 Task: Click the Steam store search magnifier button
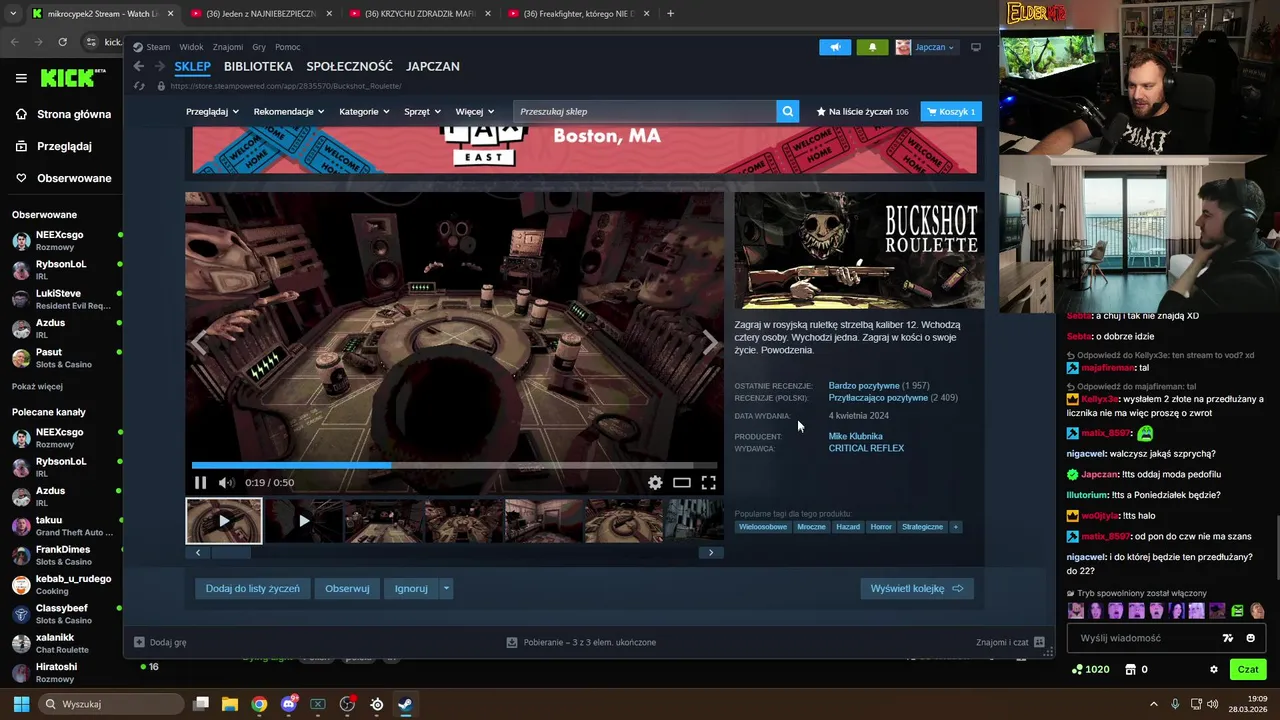click(788, 111)
